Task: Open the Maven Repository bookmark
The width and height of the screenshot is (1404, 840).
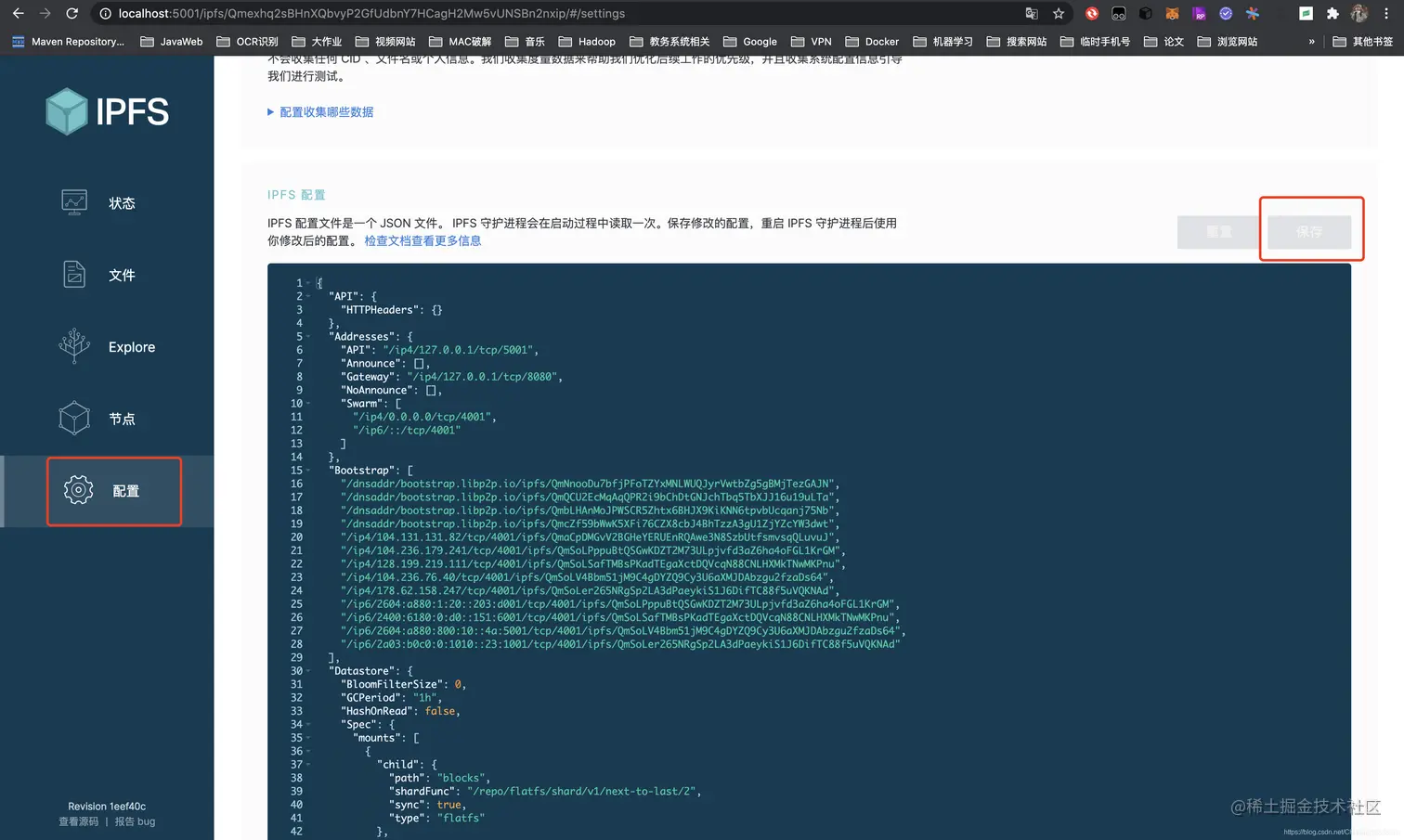Action: click(68, 41)
